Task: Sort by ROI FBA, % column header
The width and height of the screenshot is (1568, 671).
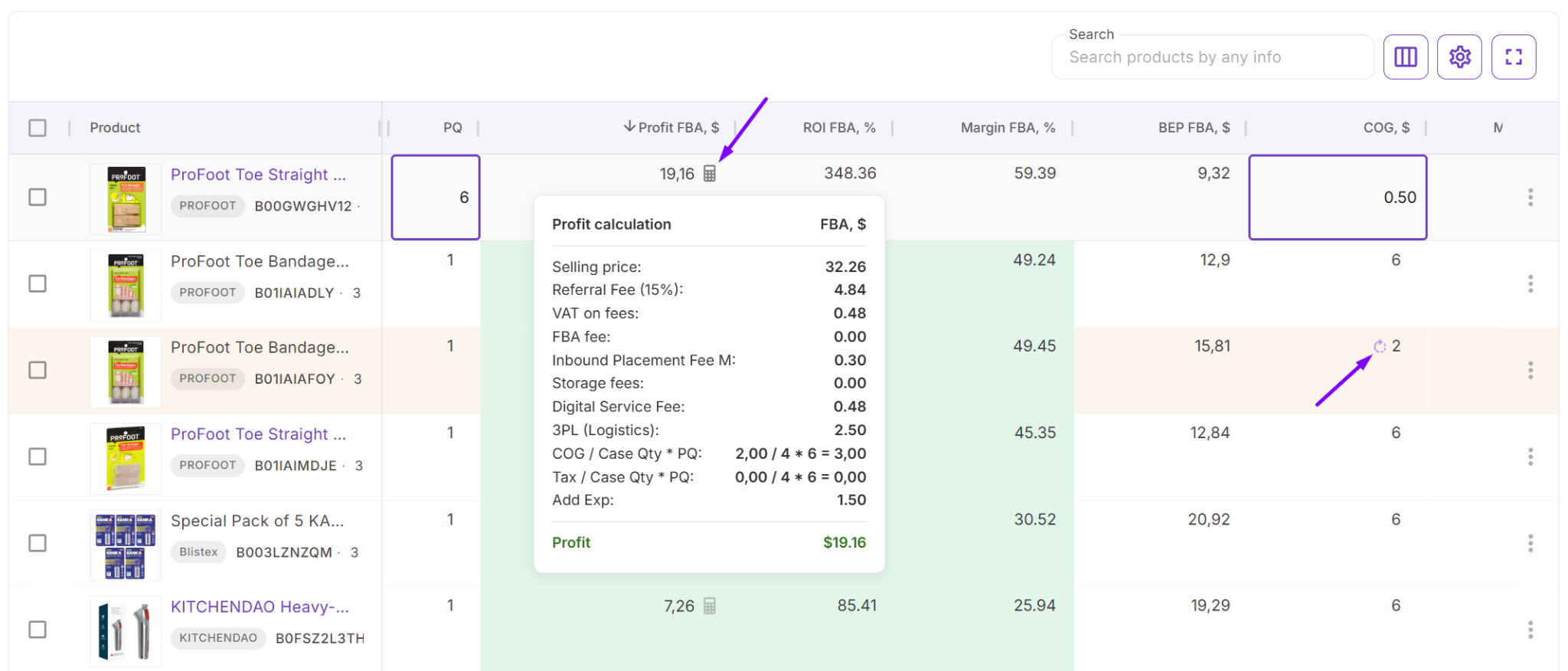Action: pos(839,128)
